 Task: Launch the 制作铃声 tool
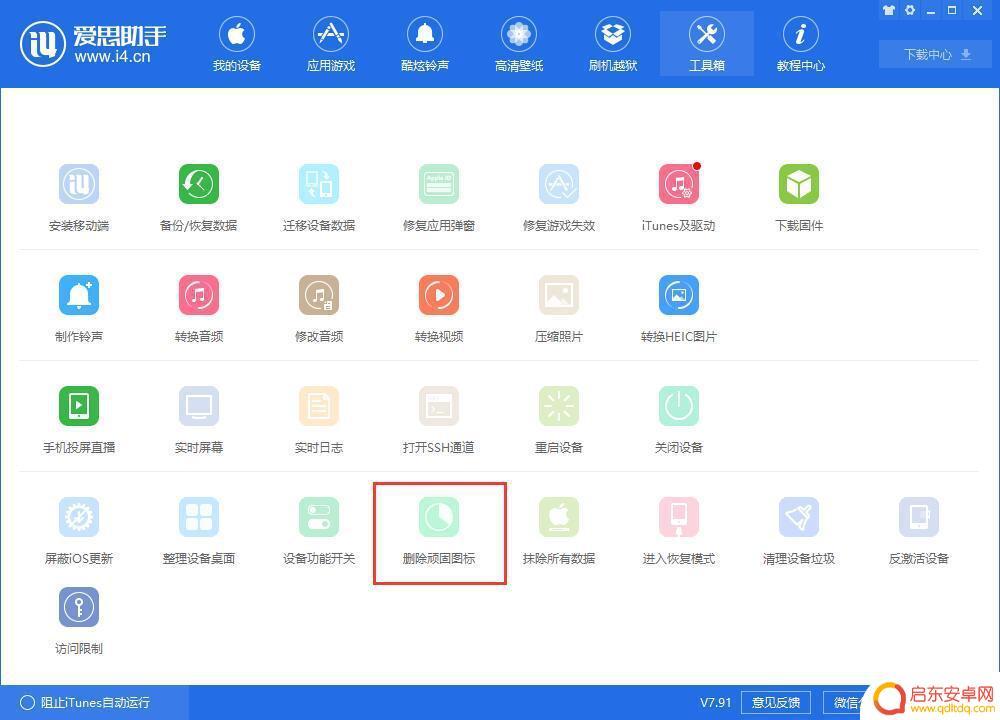(x=79, y=309)
